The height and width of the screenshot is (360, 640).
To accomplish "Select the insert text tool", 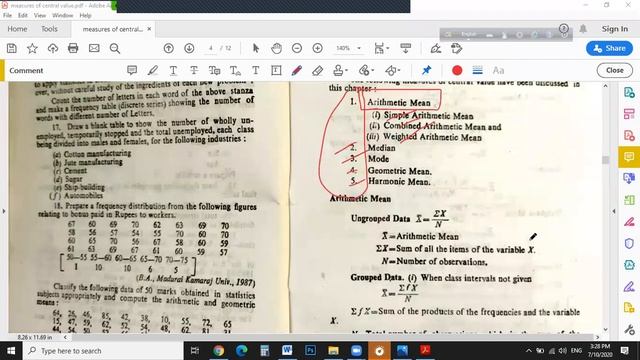I will click(x=235, y=71).
